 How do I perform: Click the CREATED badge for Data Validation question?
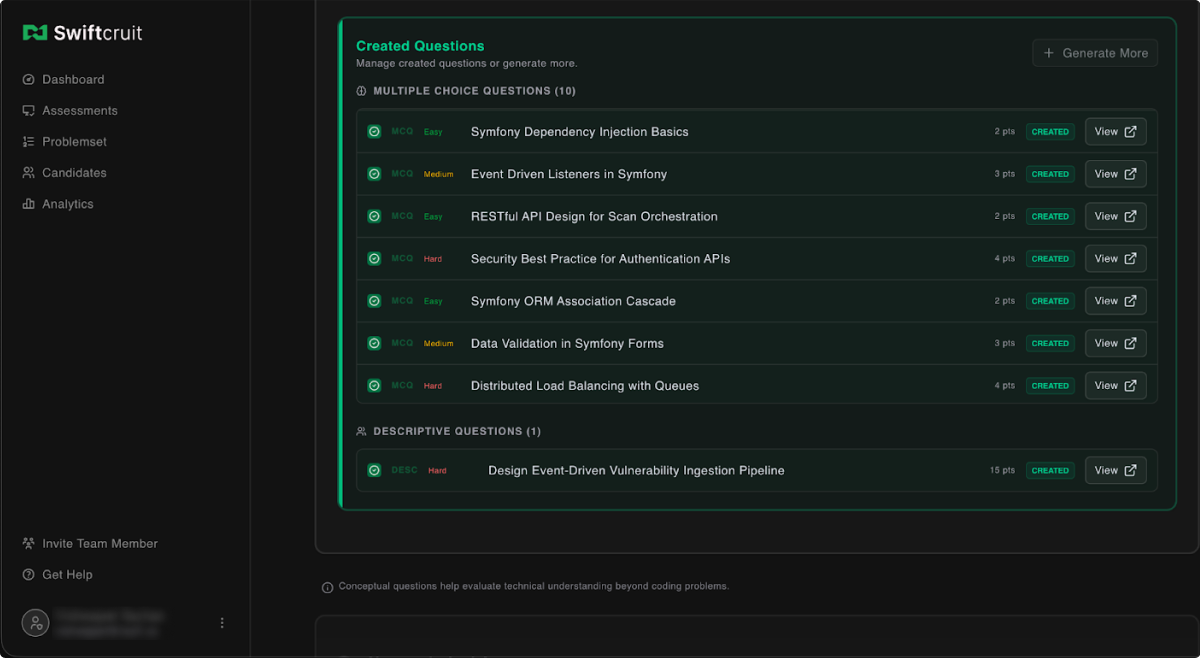point(1050,343)
